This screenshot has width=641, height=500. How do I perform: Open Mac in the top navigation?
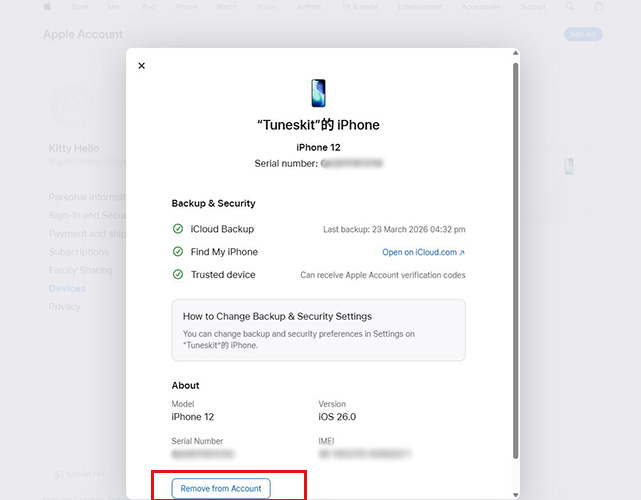click(x=115, y=7)
